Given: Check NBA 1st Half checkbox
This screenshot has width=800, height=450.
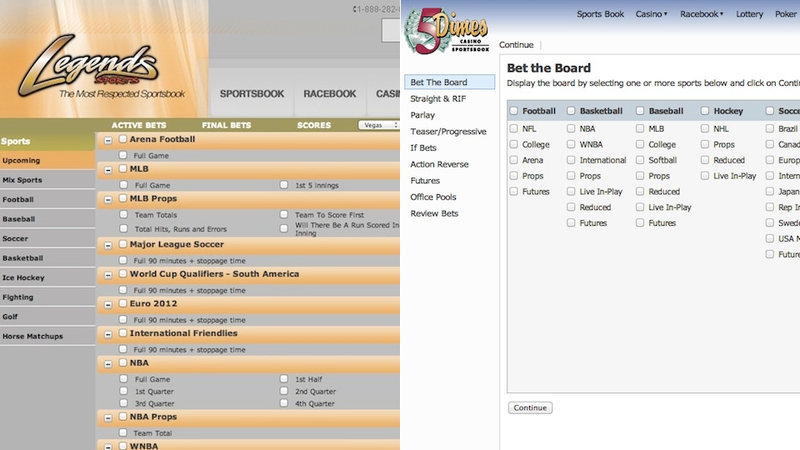Looking at the screenshot, I should (284, 379).
